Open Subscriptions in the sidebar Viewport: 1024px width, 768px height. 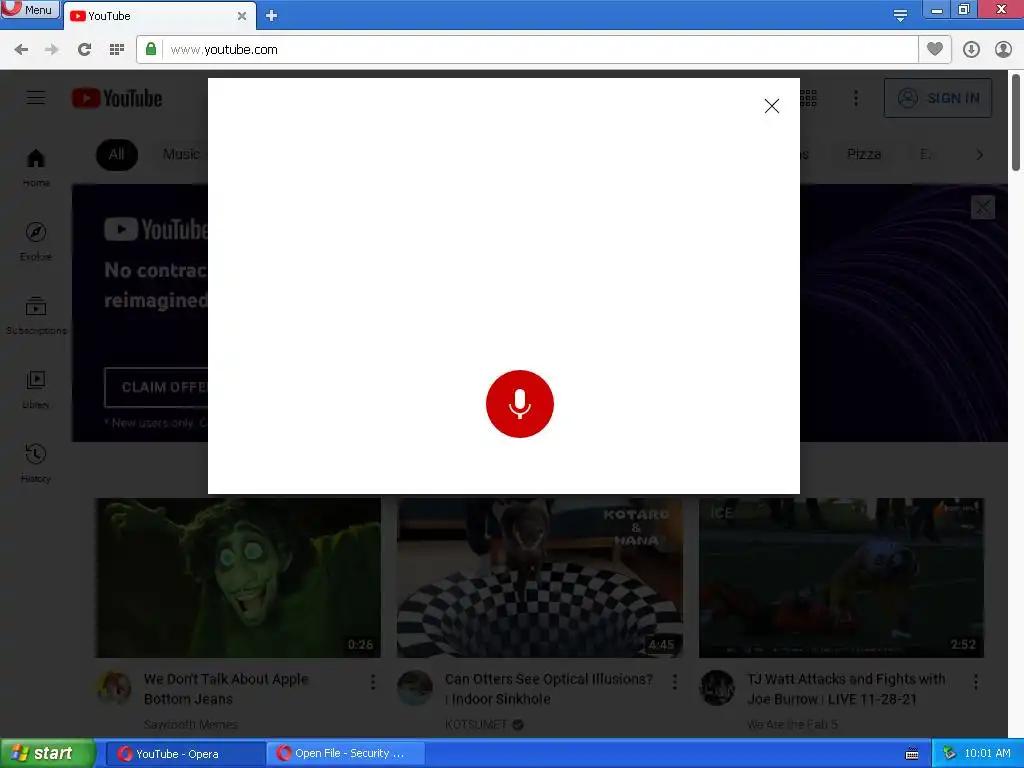click(x=36, y=315)
